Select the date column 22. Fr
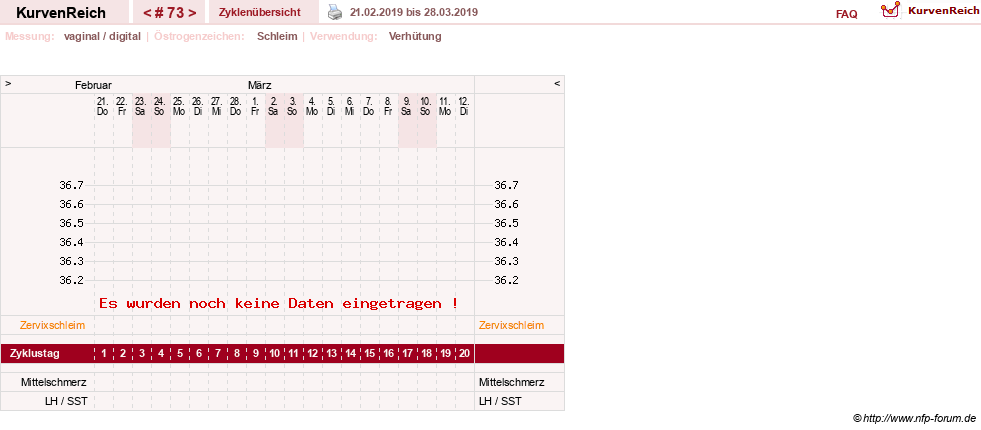 (x=122, y=106)
